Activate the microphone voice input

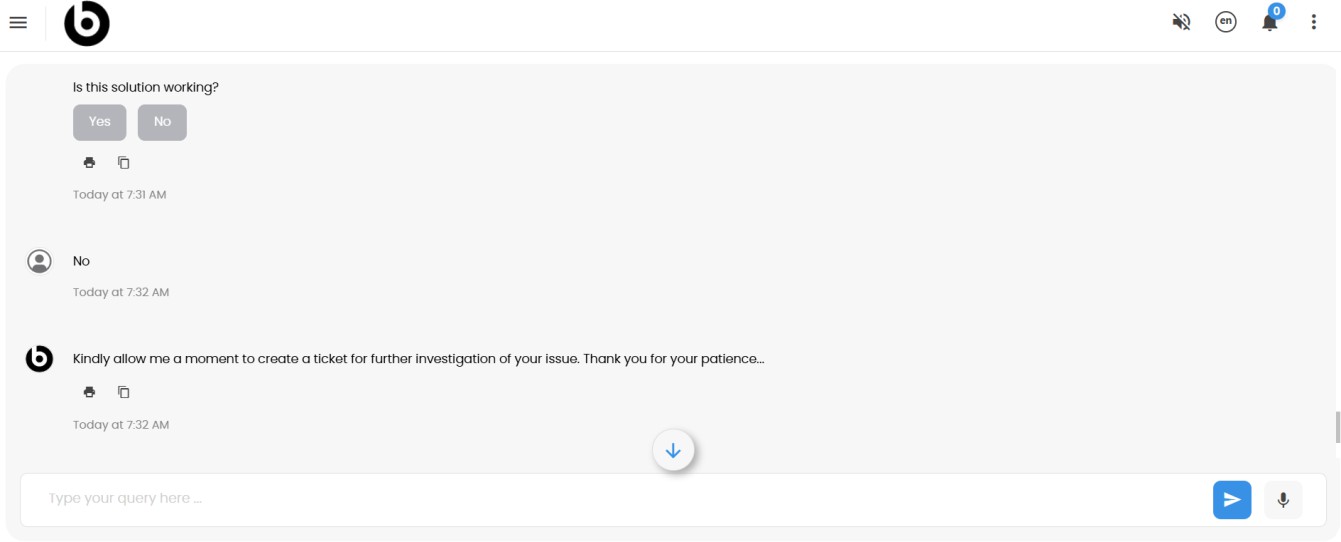pos(1283,500)
